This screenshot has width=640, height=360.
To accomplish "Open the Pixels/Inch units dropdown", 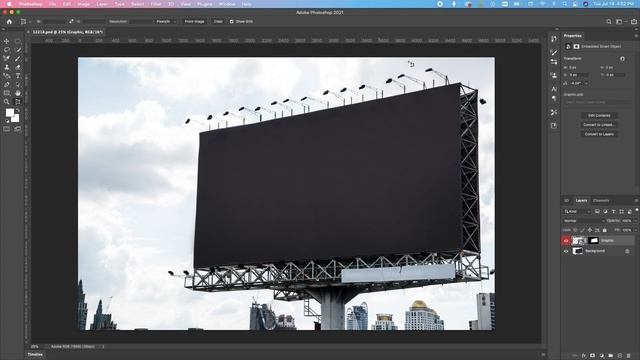I will (x=166, y=21).
